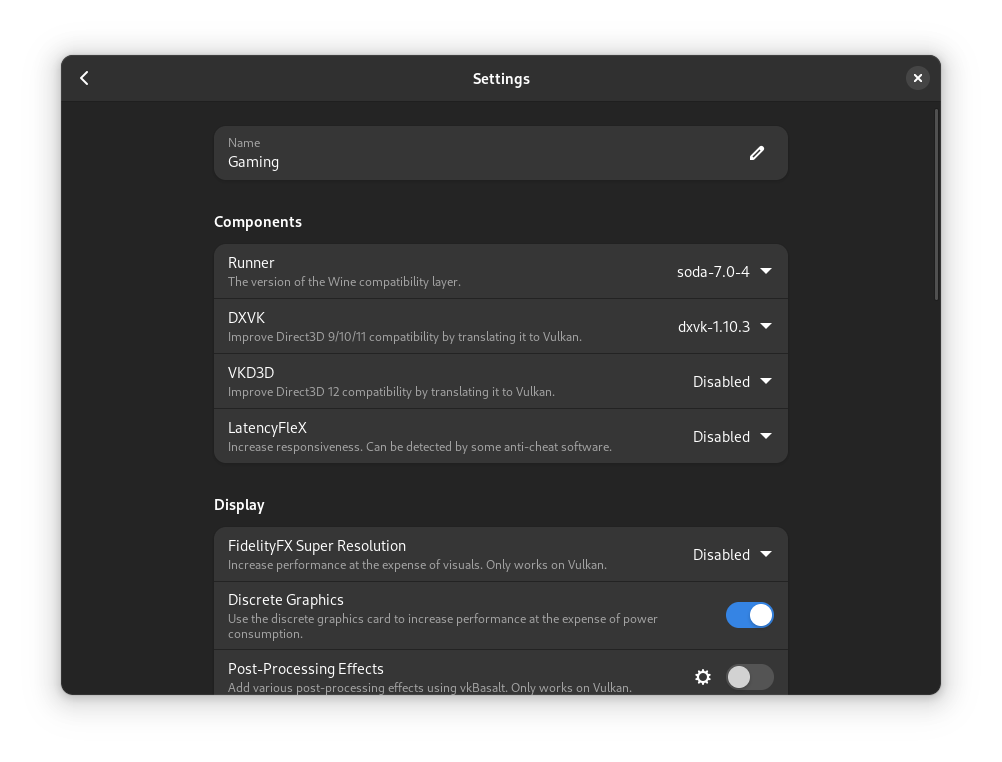The height and width of the screenshot is (762, 1002).
Task: Click the Name field showing Gaming
Action: tap(501, 153)
